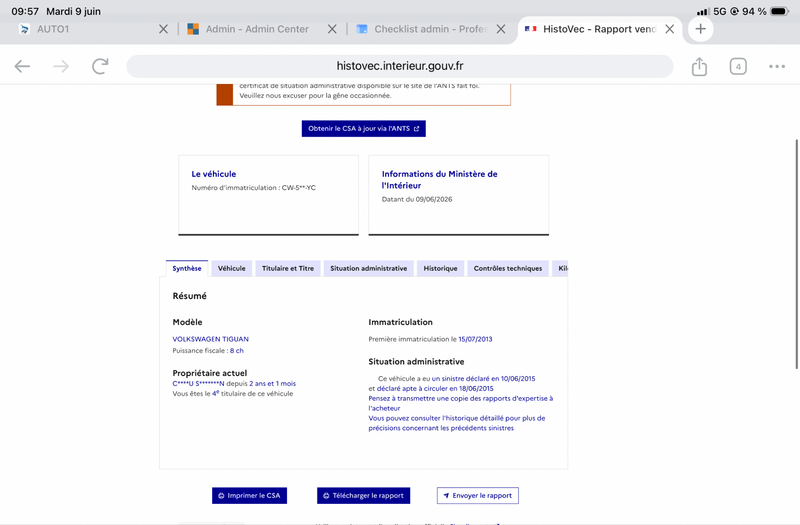Switch to the Checklist admin tab
Image resolution: width=800 pixels, height=525 pixels.
pos(431,29)
